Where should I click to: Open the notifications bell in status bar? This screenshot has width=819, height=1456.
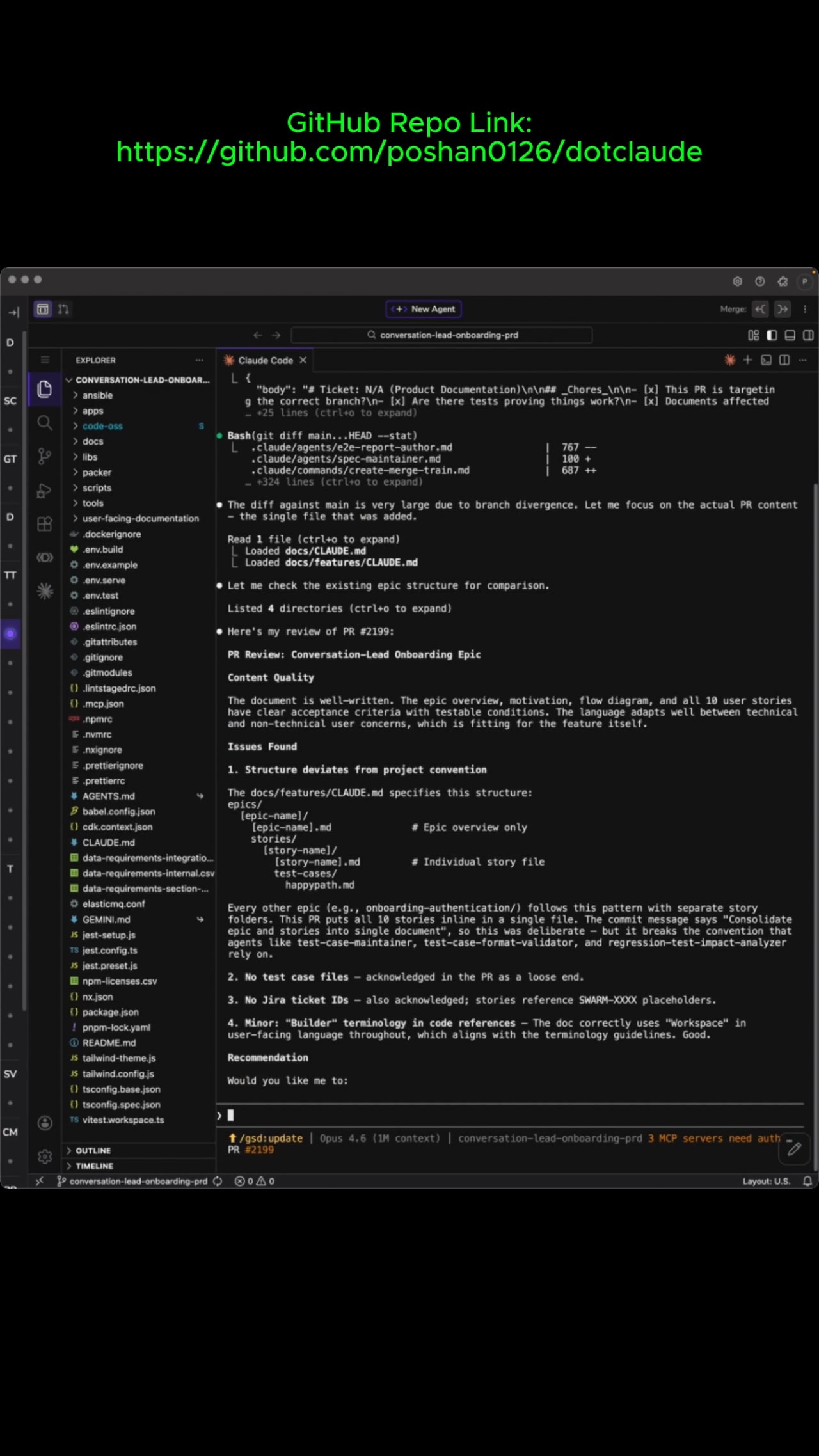coord(807,1181)
